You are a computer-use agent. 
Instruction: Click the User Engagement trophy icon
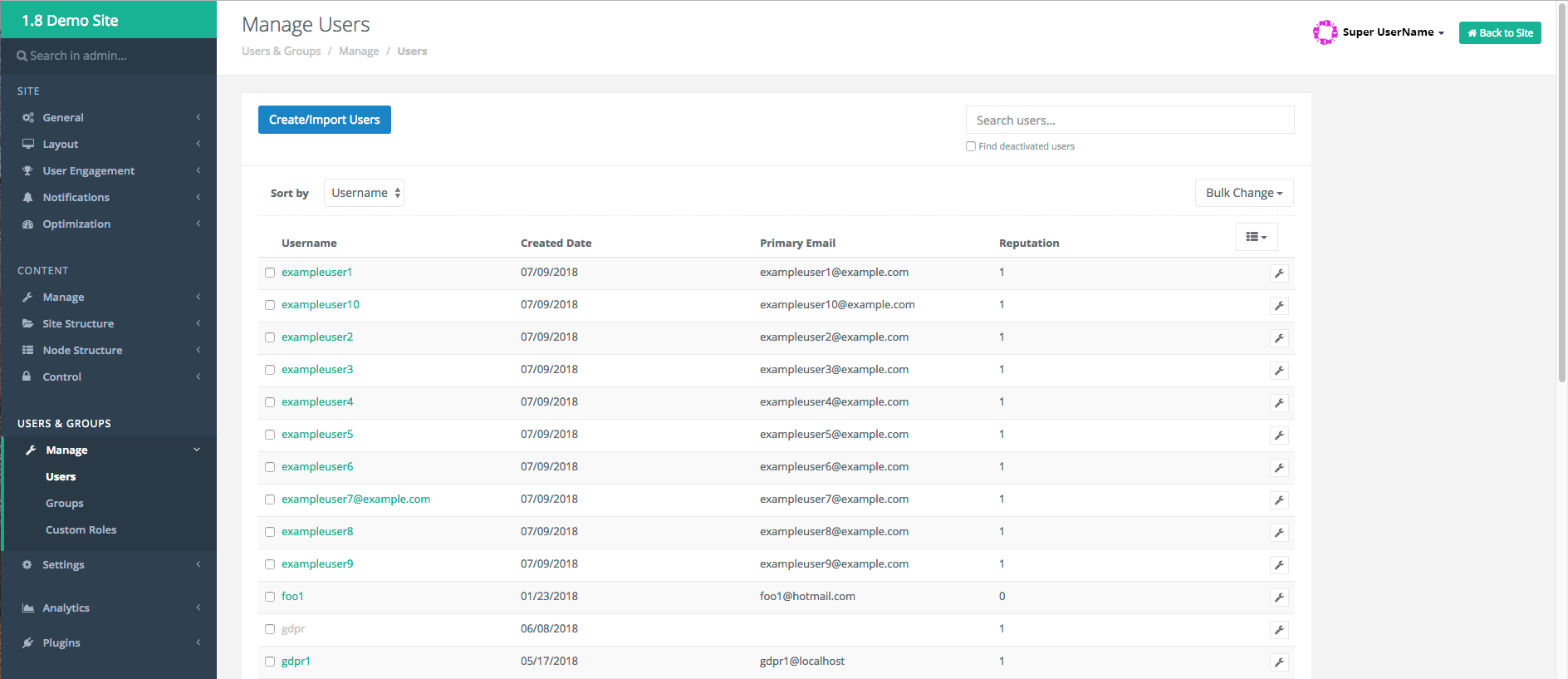pos(28,170)
